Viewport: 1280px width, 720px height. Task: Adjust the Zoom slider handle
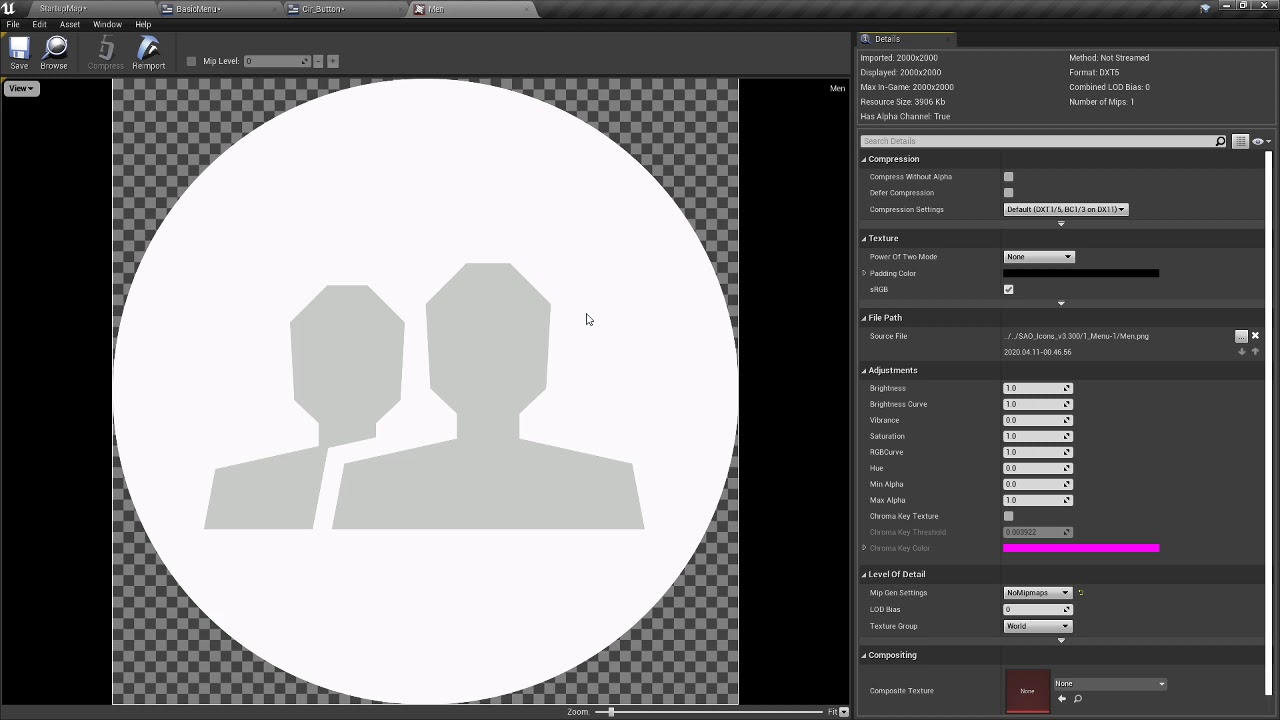click(x=610, y=712)
